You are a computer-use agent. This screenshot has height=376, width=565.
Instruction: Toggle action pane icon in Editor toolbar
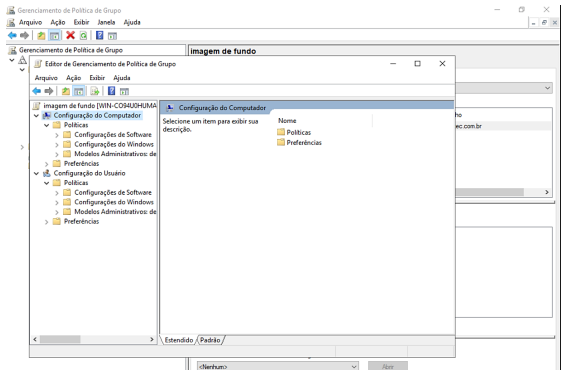click(x=124, y=92)
